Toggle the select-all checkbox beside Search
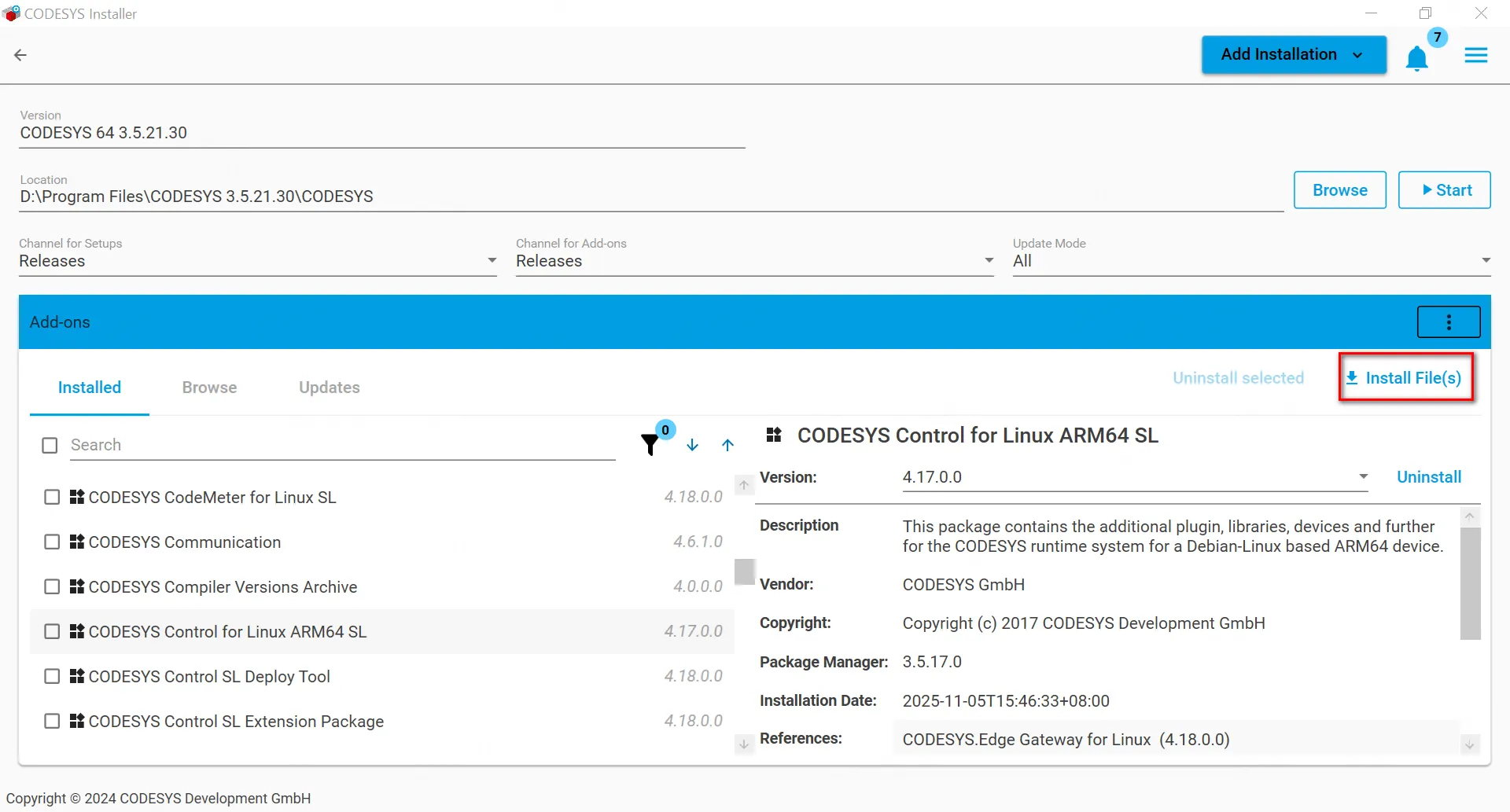Viewport: 1510px width, 812px height. pyautogui.click(x=50, y=446)
